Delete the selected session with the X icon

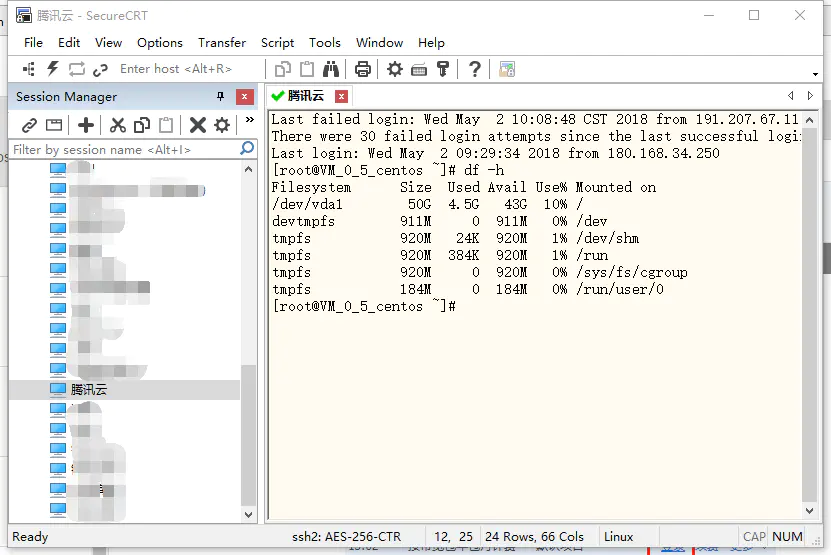(x=197, y=125)
